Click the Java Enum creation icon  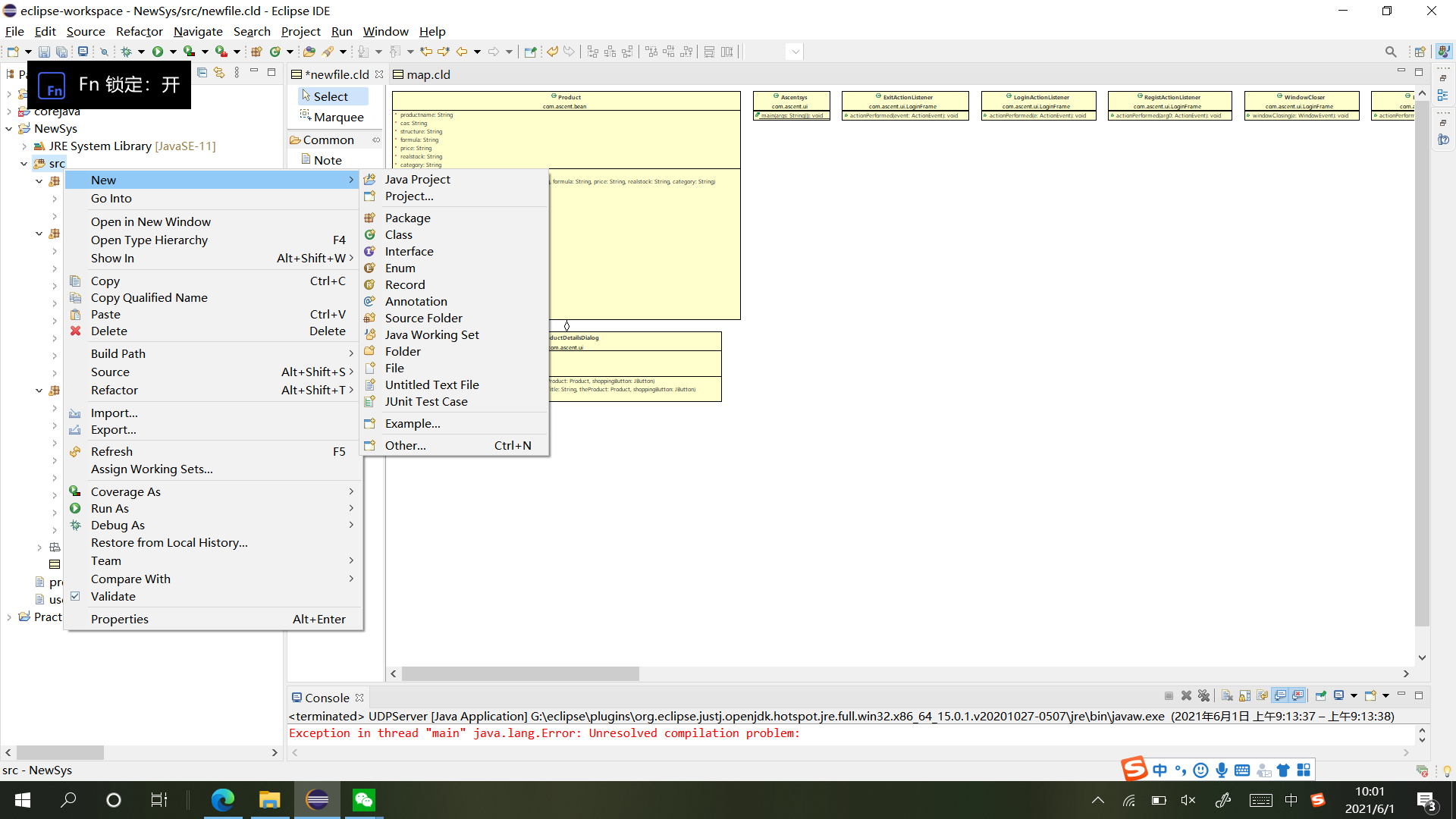tap(371, 267)
